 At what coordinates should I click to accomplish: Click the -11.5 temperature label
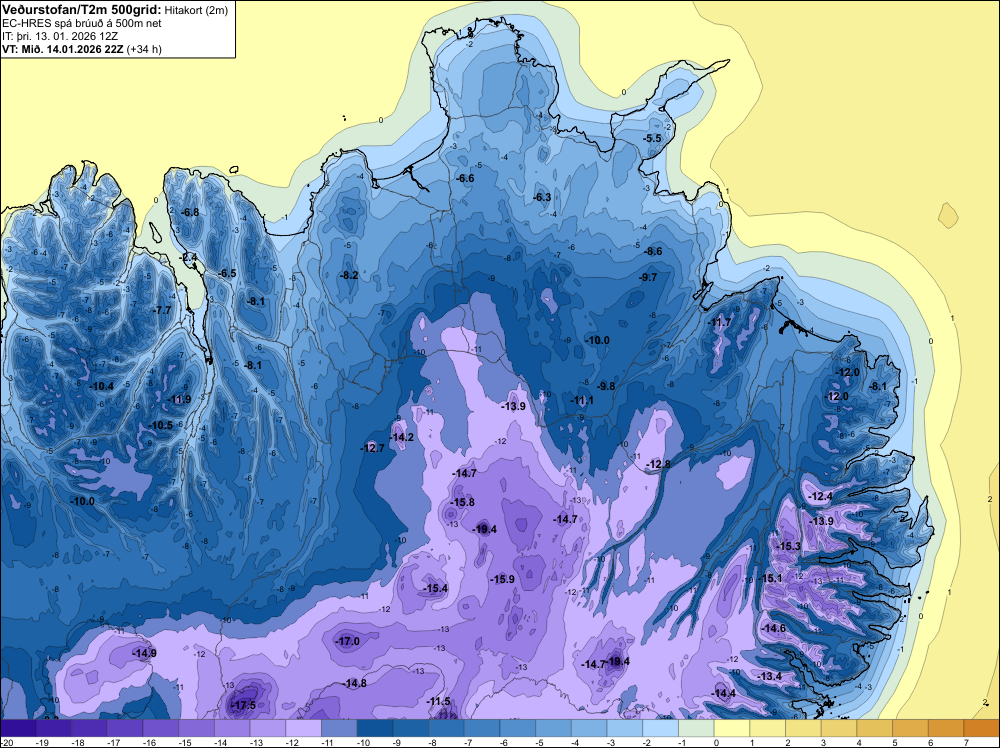click(439, 702)
